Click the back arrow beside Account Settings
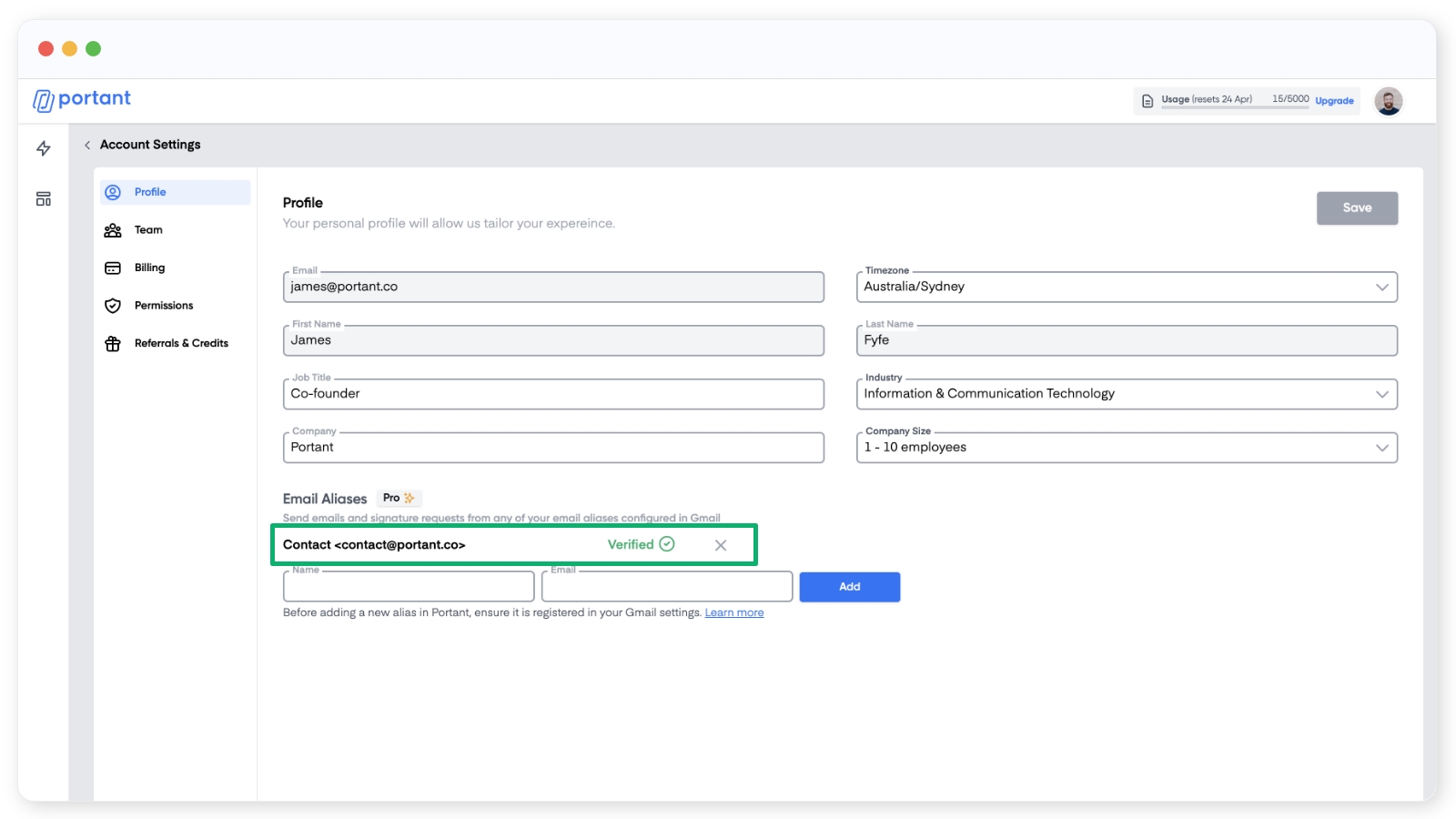 click(x=87, y=145)
